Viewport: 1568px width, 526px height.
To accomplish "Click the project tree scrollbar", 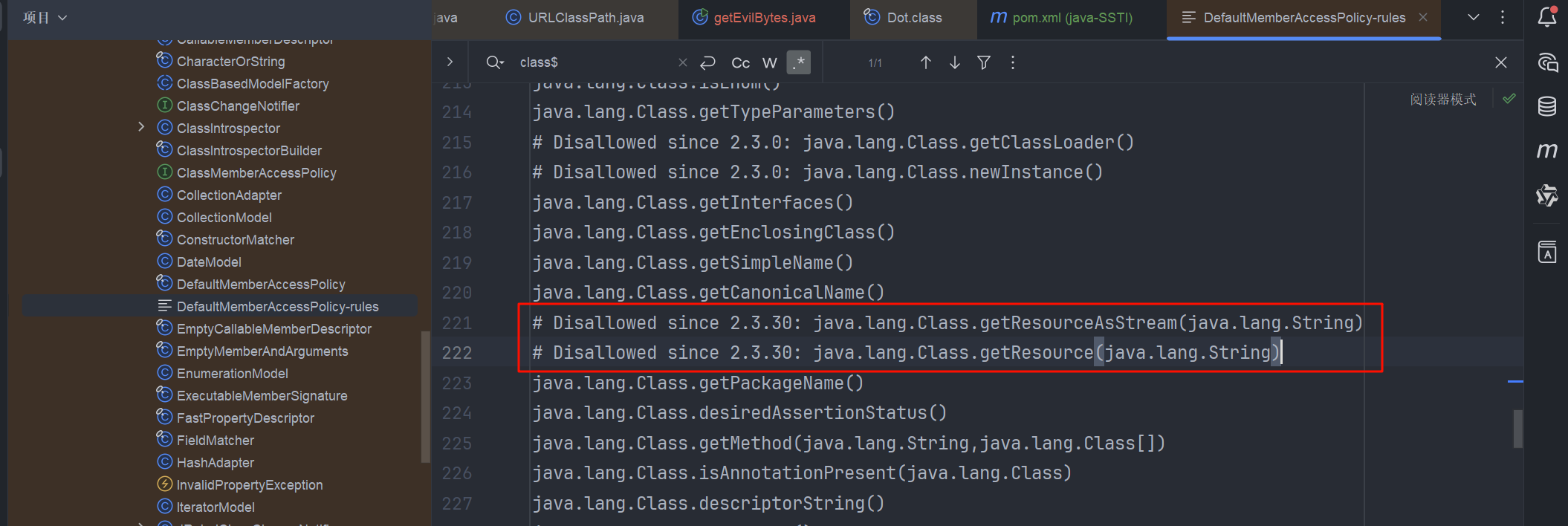I will tap(425, 397).
